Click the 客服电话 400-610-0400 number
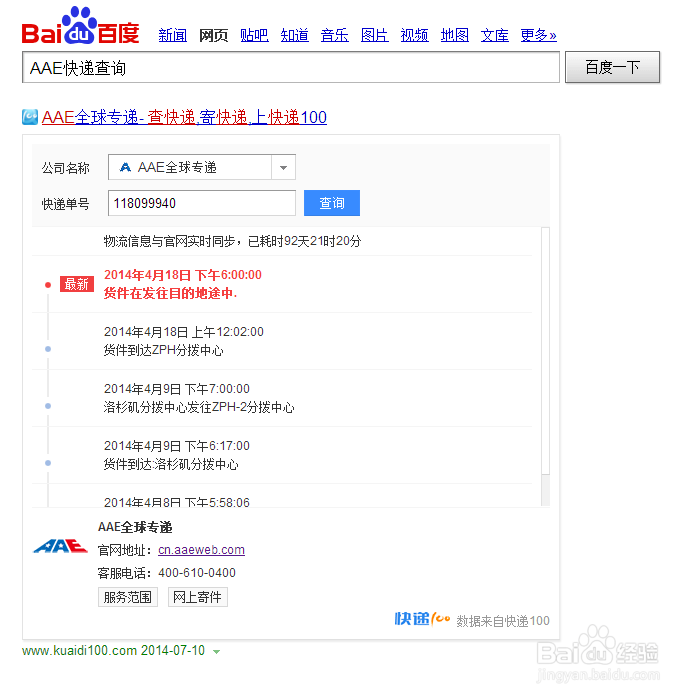700x700 pixels. 197,573
